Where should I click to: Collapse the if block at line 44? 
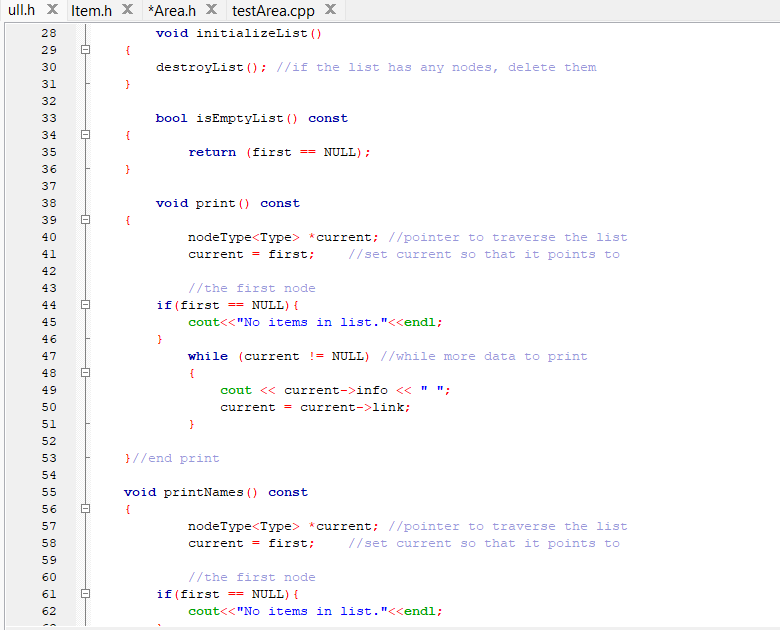pos(86,305)
